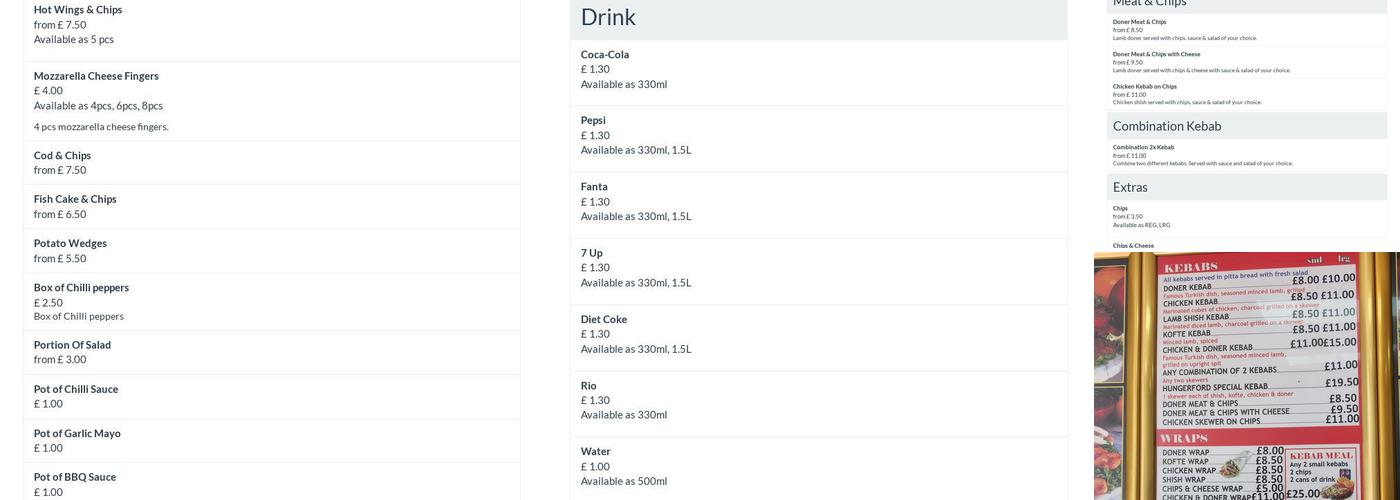Pick Diet Coke from the drinks list
This screenshot has height=500, width=1400.
(x=604, y=320)
